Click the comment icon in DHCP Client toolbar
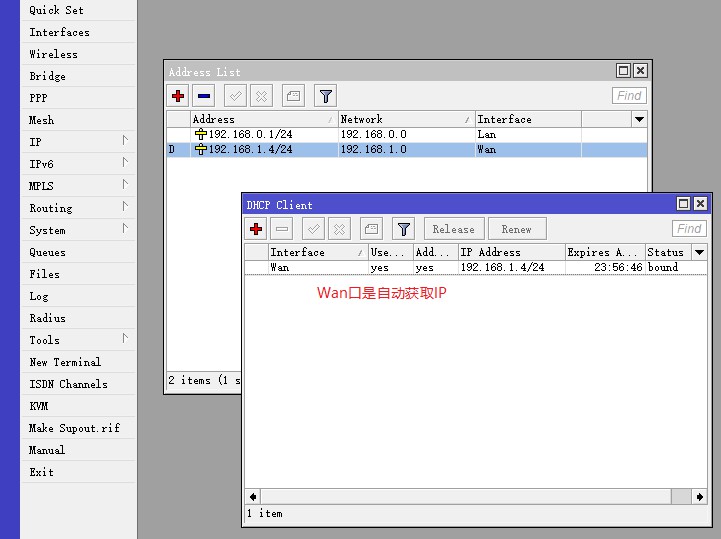Screen dimensions: 721x539 (x=371, y=229)
